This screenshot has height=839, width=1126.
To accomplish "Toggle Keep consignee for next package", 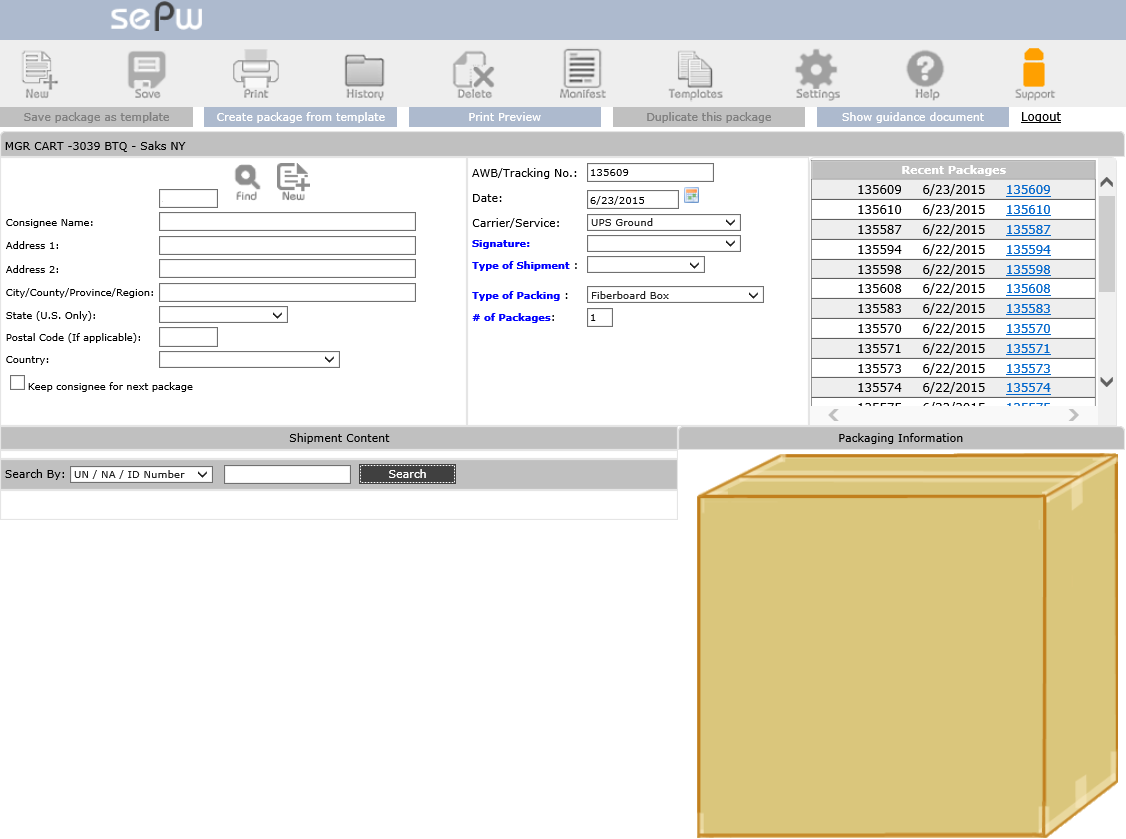I will (17, 383).
